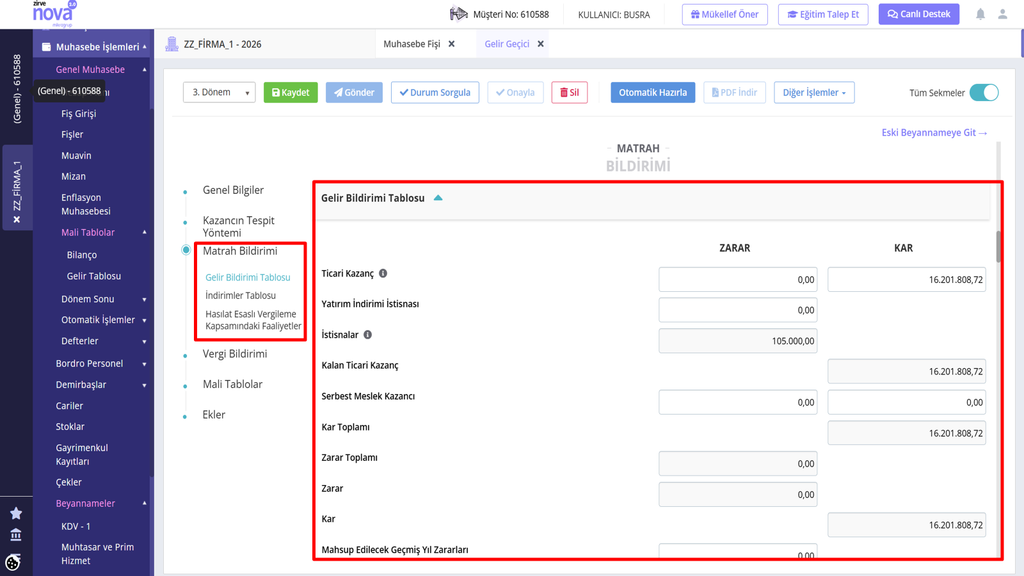This screenshot has width=1024, height=576.
Task: Click the info icon beside İstisnalar
Action: point(368,335)
